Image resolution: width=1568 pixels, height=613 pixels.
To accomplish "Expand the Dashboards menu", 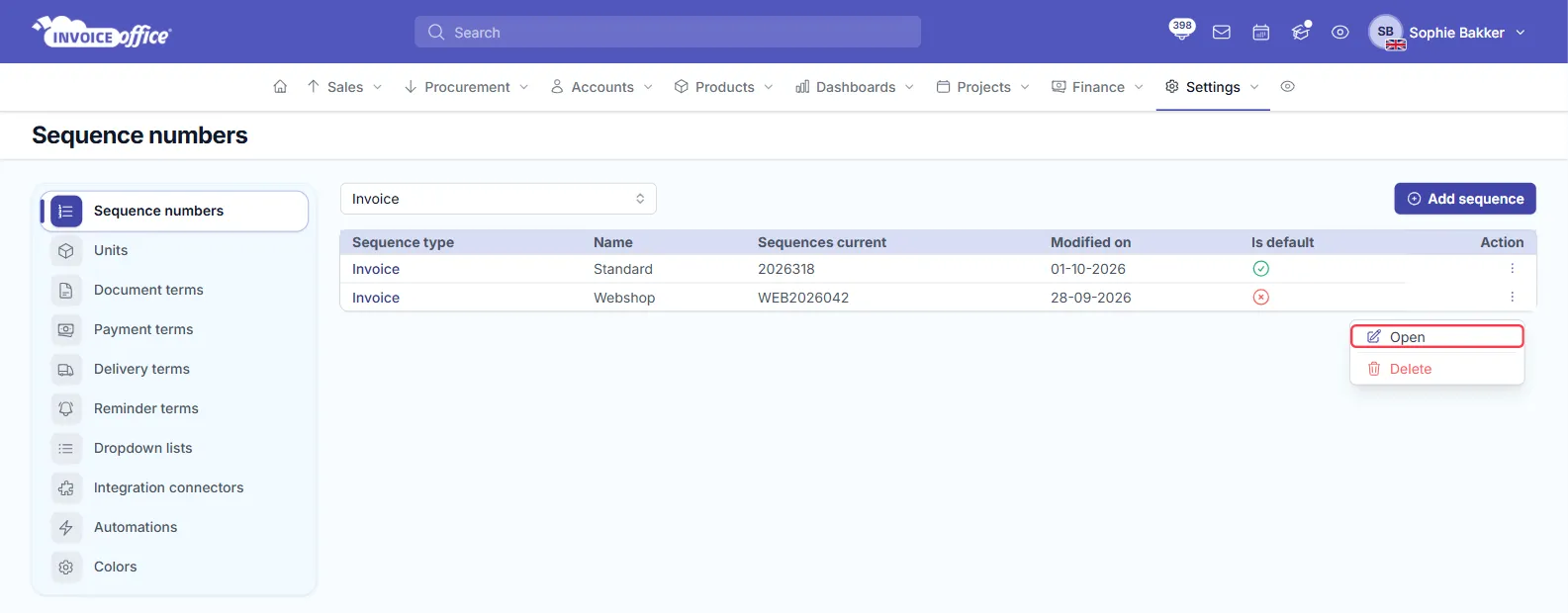I will tap(855, 87).
